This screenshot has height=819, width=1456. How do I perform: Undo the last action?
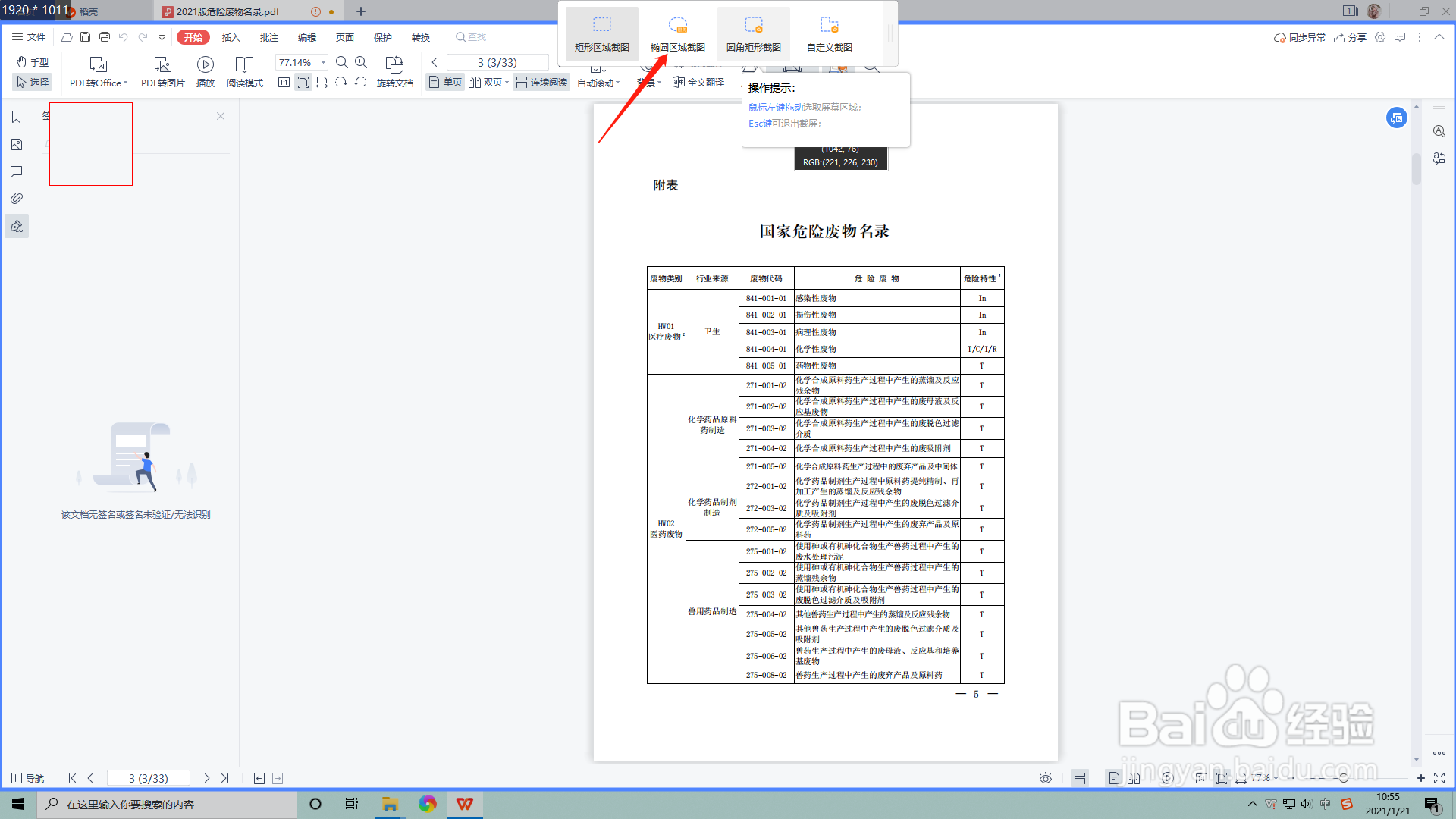pos(124,37)
